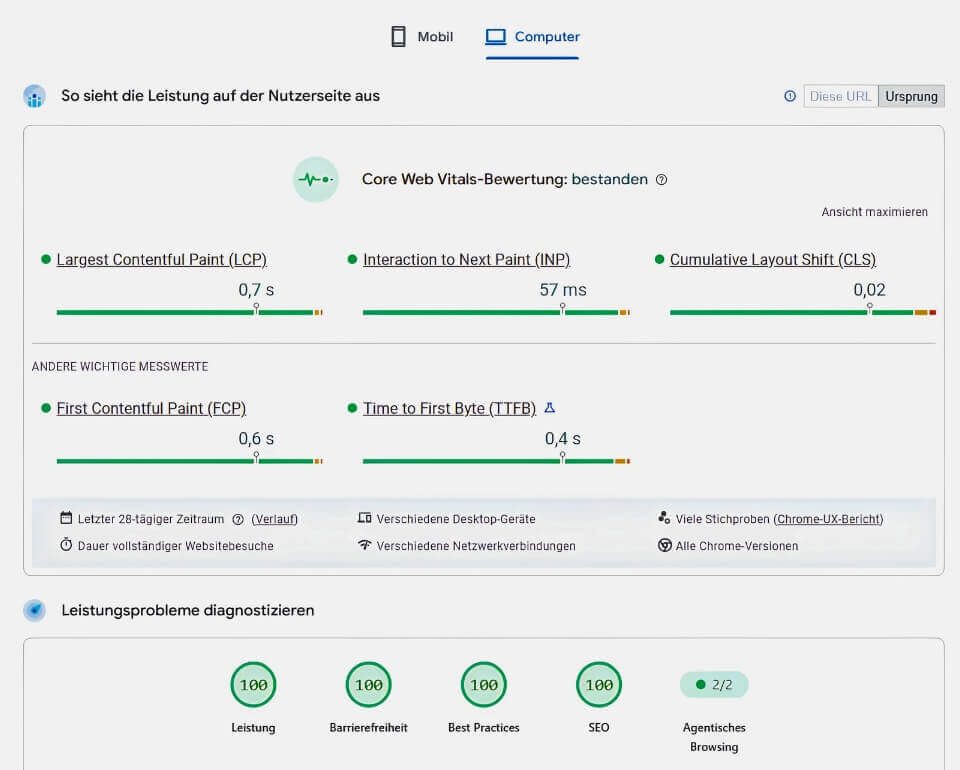Click Verschiedene Desktop-Geräte text

pyautogui.click(x=456, y=519)
